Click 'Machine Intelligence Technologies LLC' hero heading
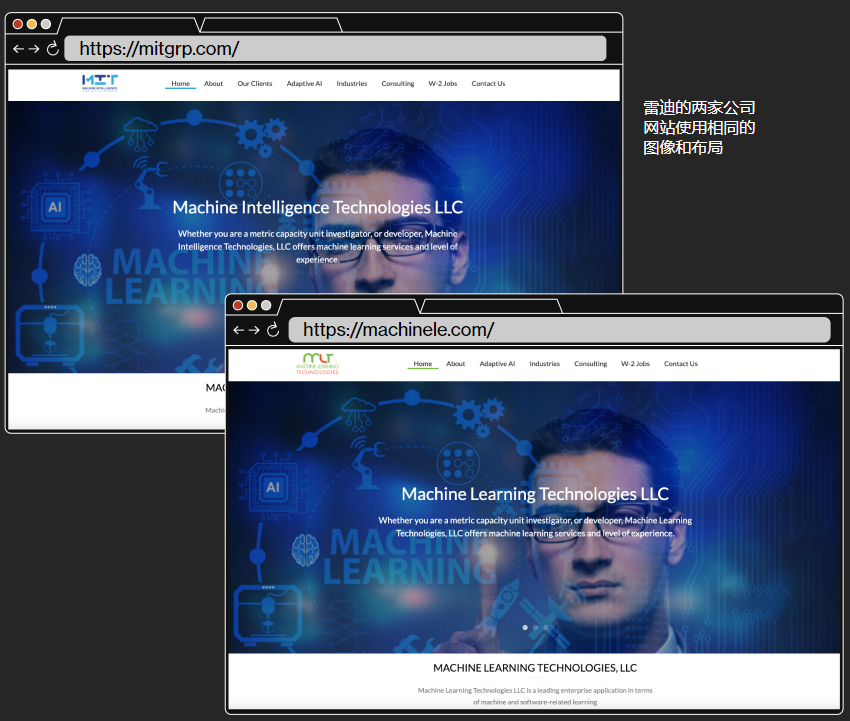This screenshot has width=850, height=721. point(318,207)
